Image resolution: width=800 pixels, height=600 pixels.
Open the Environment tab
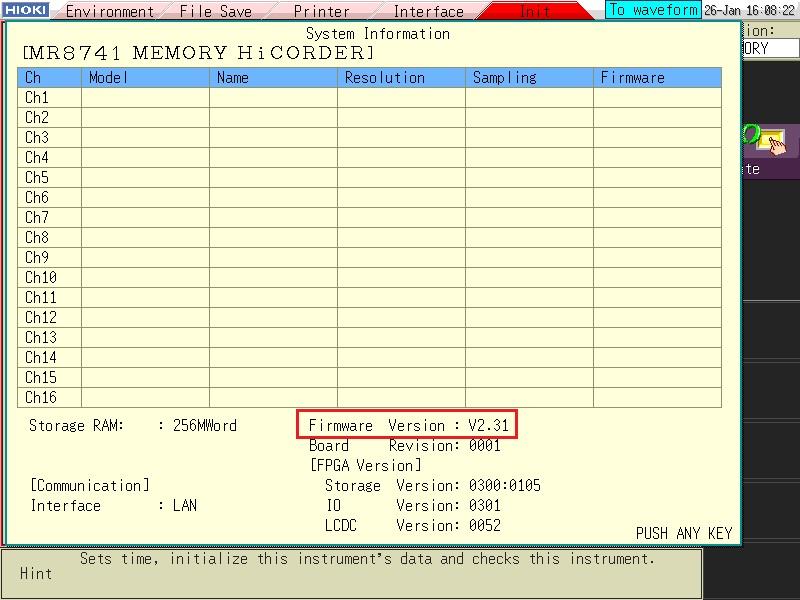click(x=110, y=11)
